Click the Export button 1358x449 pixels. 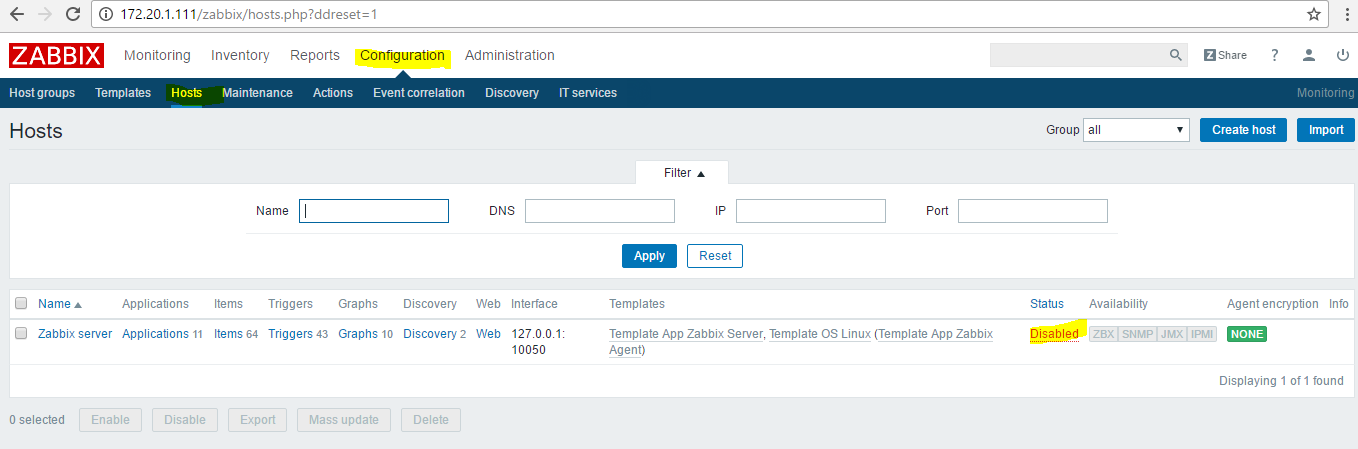[x=258, y=420]
